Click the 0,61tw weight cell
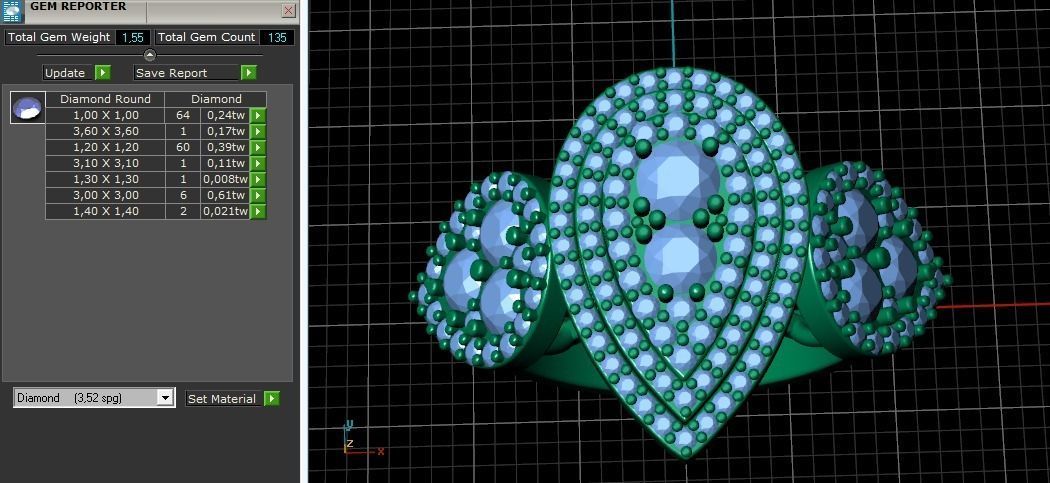The image size is (1050, 483). 226,196
